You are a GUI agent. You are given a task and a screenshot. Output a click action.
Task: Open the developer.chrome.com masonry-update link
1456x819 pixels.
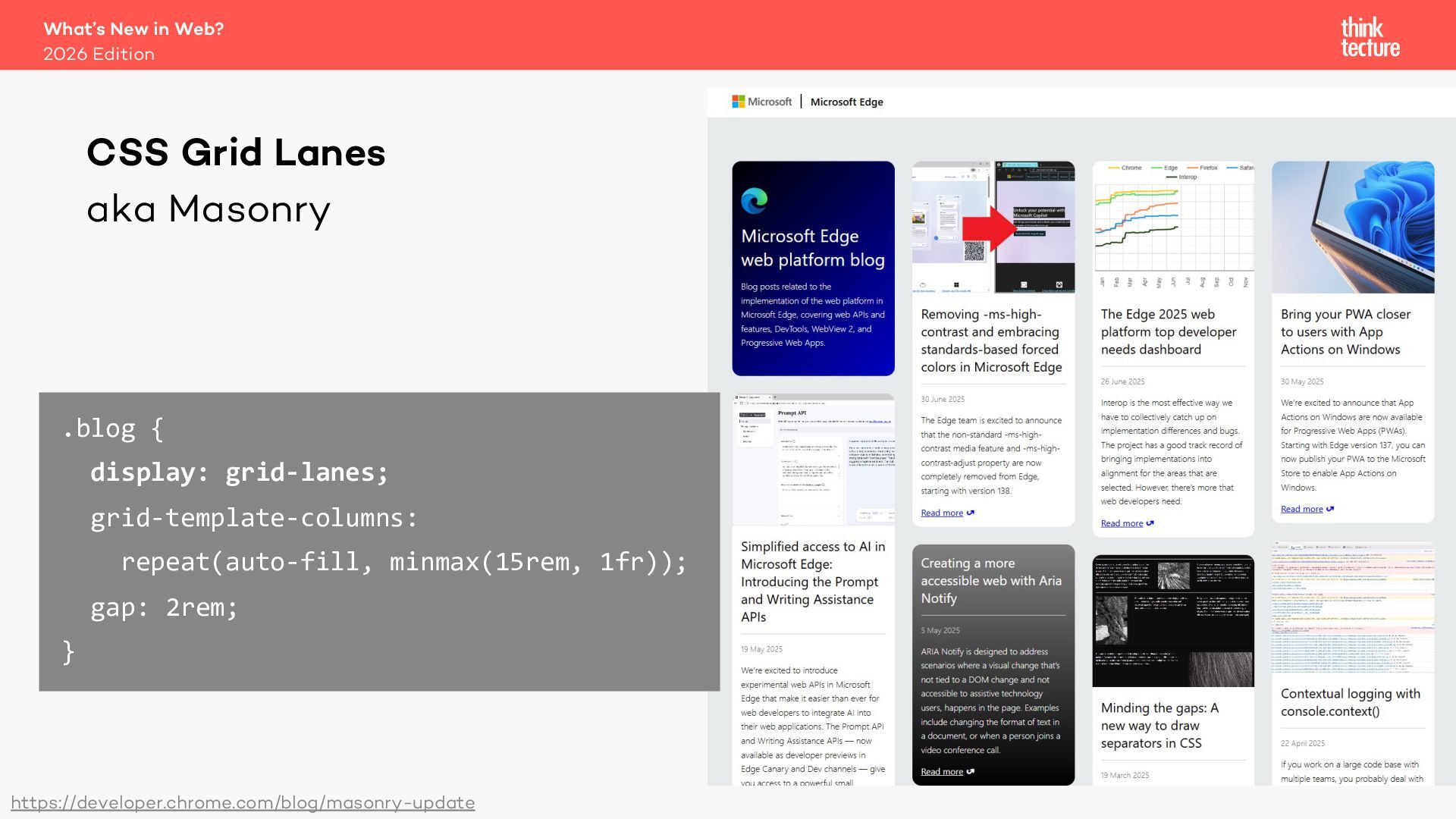243,803
